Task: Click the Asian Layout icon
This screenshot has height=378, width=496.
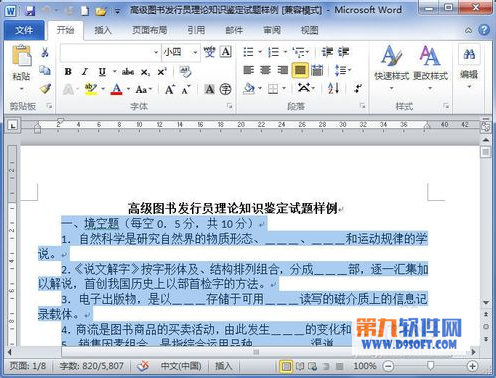Action: [304, 88]
